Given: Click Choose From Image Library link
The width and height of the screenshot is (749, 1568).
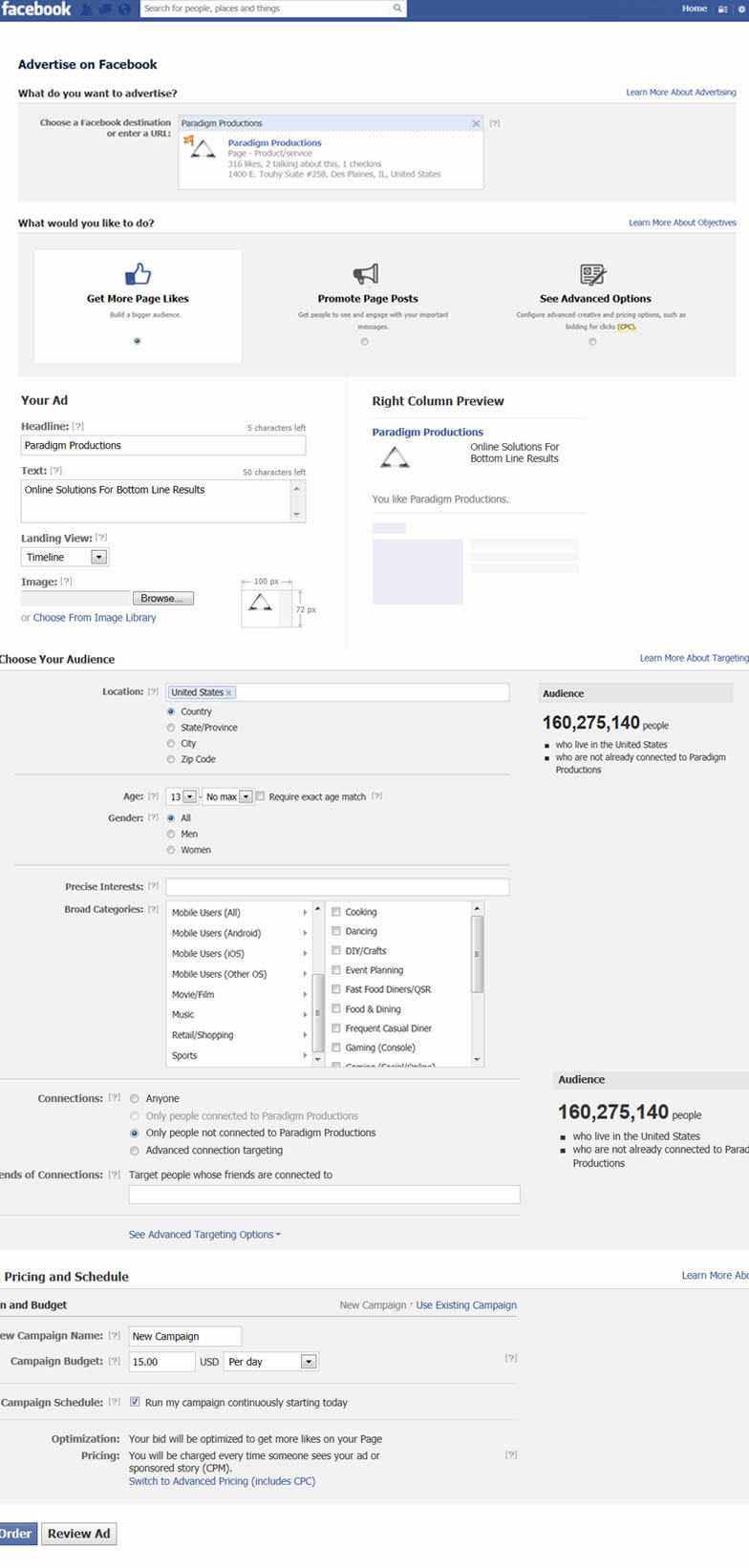Looking at the screenshot, I should tap(94, 618).
